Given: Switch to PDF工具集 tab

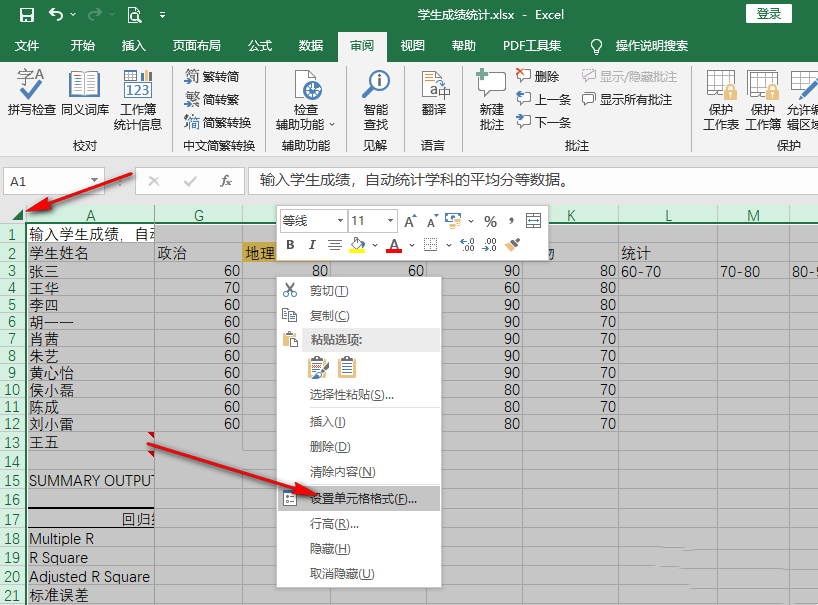Looking at the screenshot, I should coord(532,46).
